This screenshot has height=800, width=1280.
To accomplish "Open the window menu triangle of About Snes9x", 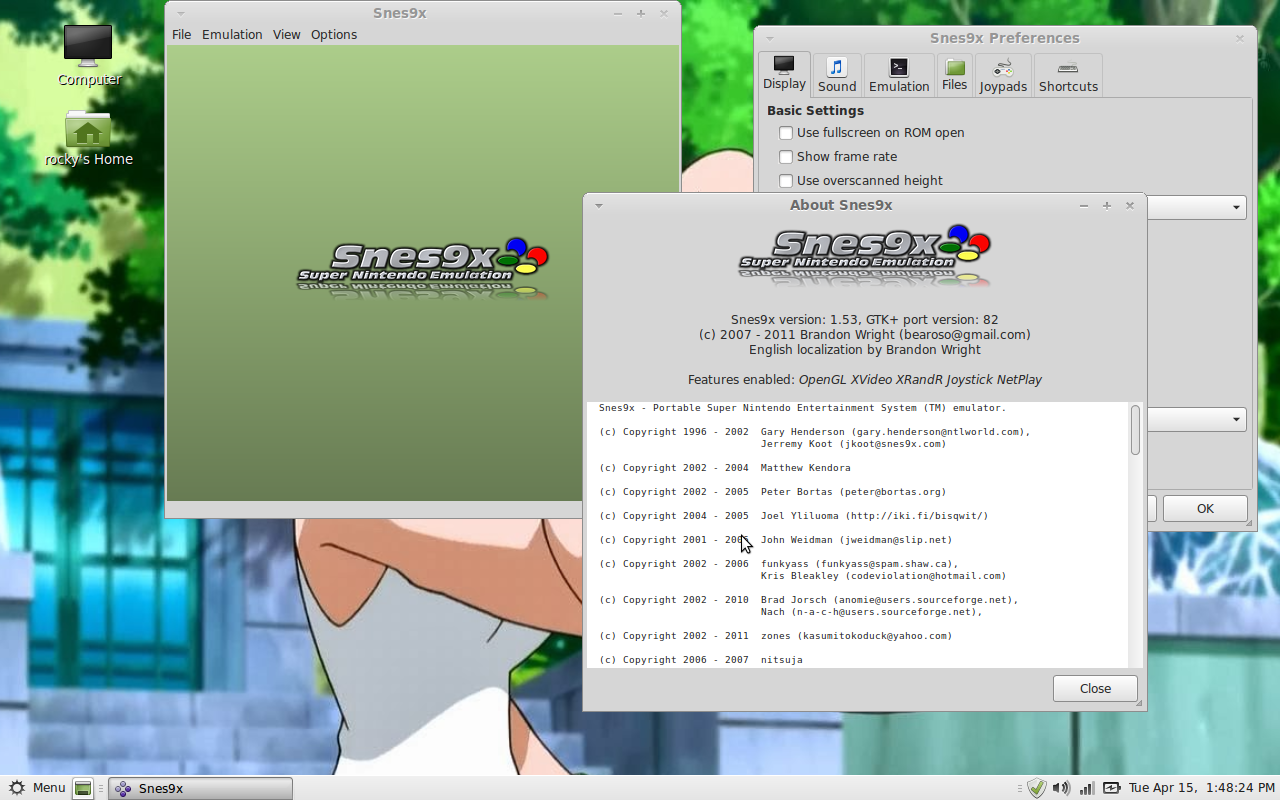I will tap(598, 205).
